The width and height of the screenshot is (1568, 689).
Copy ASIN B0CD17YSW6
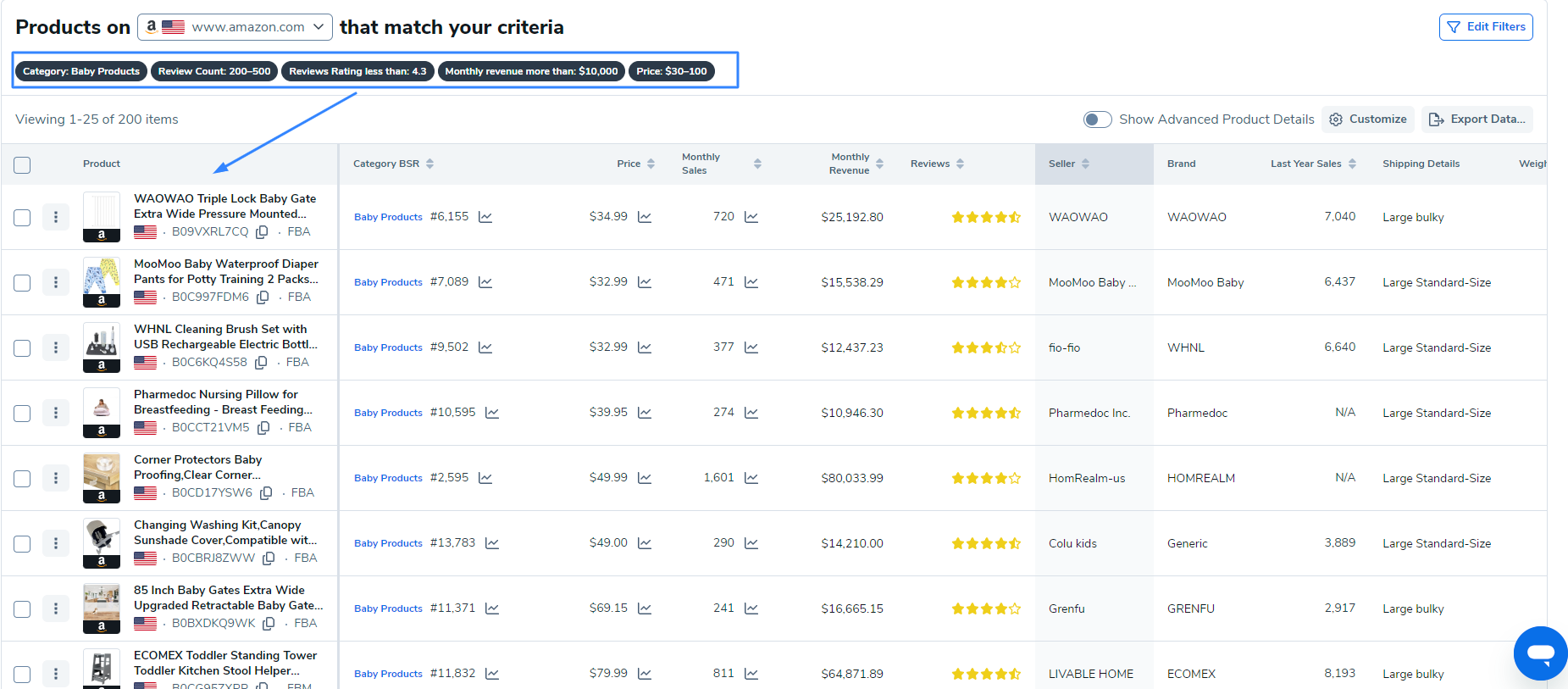click(266, 493)
